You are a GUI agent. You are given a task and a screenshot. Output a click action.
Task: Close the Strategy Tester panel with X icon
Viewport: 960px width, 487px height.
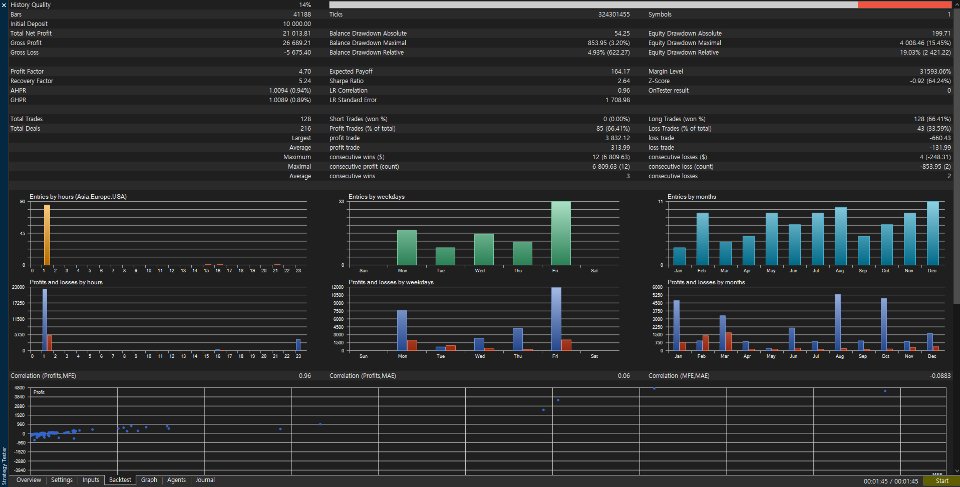point(4,4)
